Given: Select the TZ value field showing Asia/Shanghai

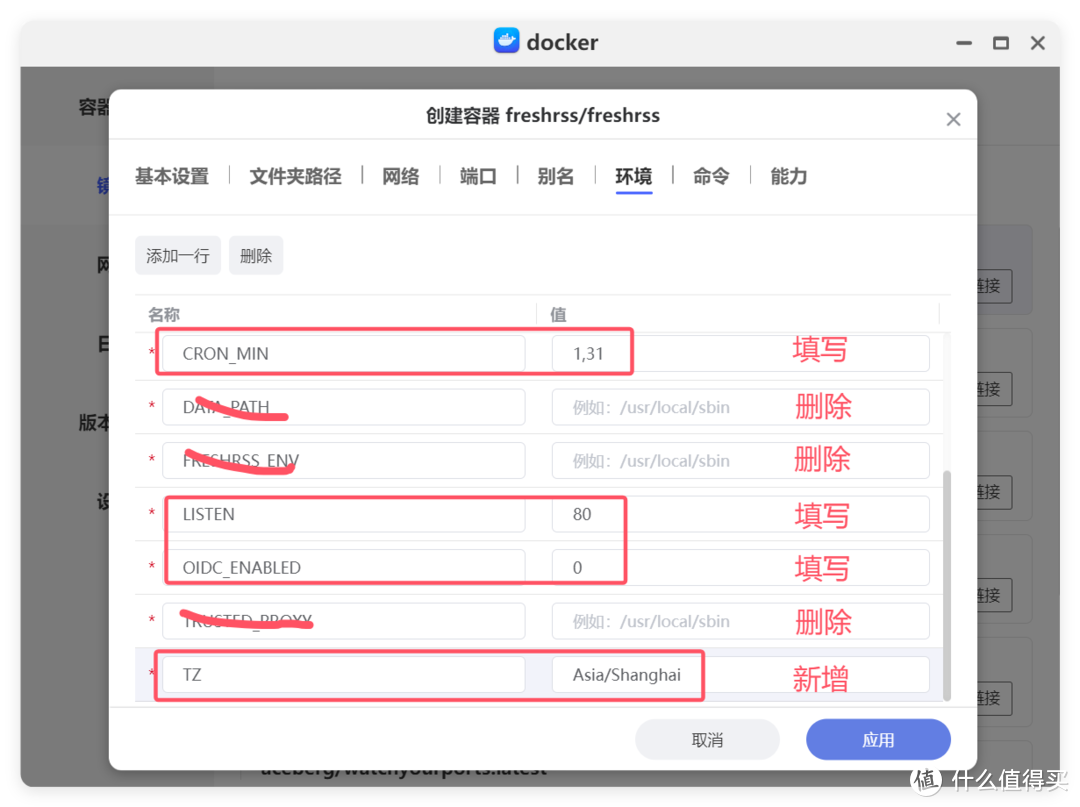Looking at the screenshot, I should [627, 674].
